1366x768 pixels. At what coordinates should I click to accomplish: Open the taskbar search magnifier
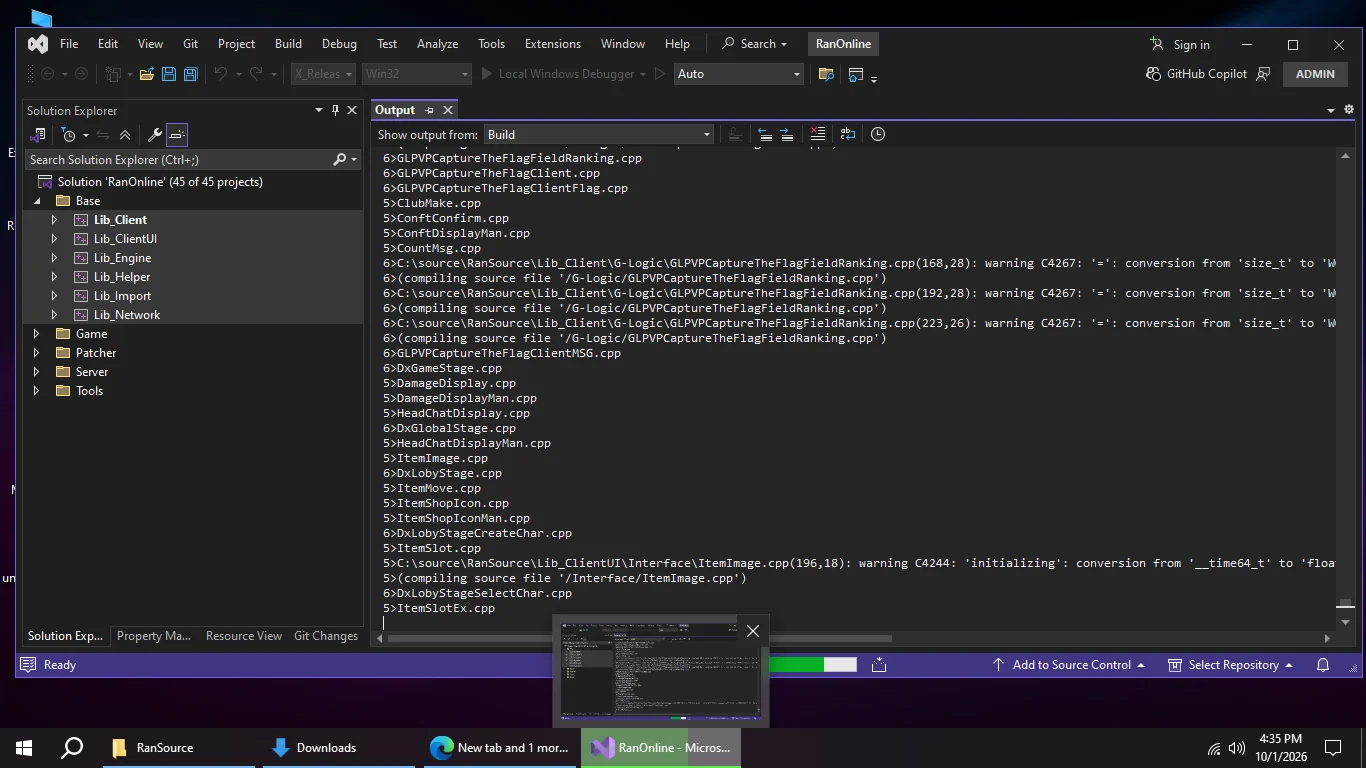point(72,747)
